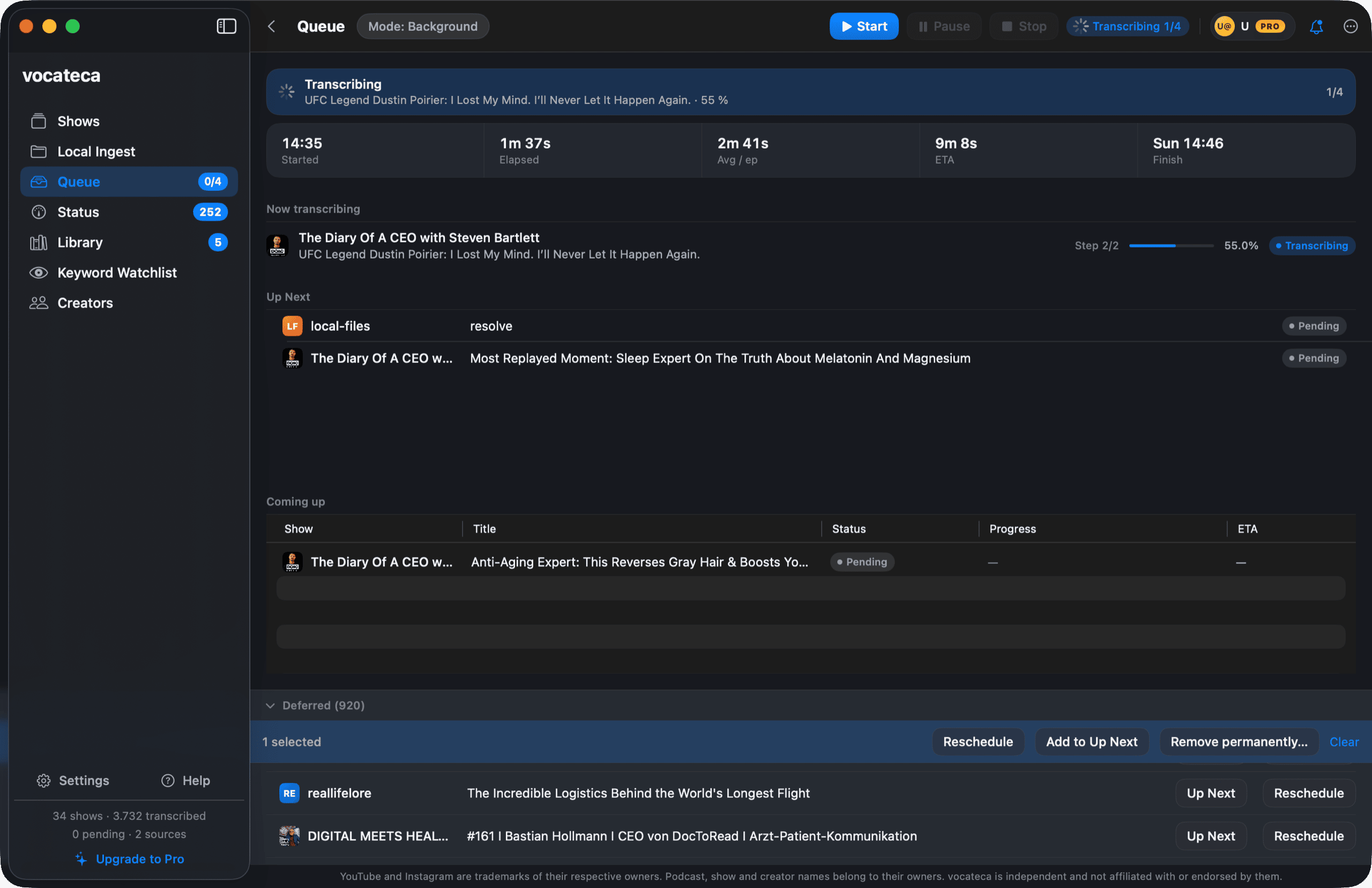
Task: Click the Start button
Action: coord(863,26)
